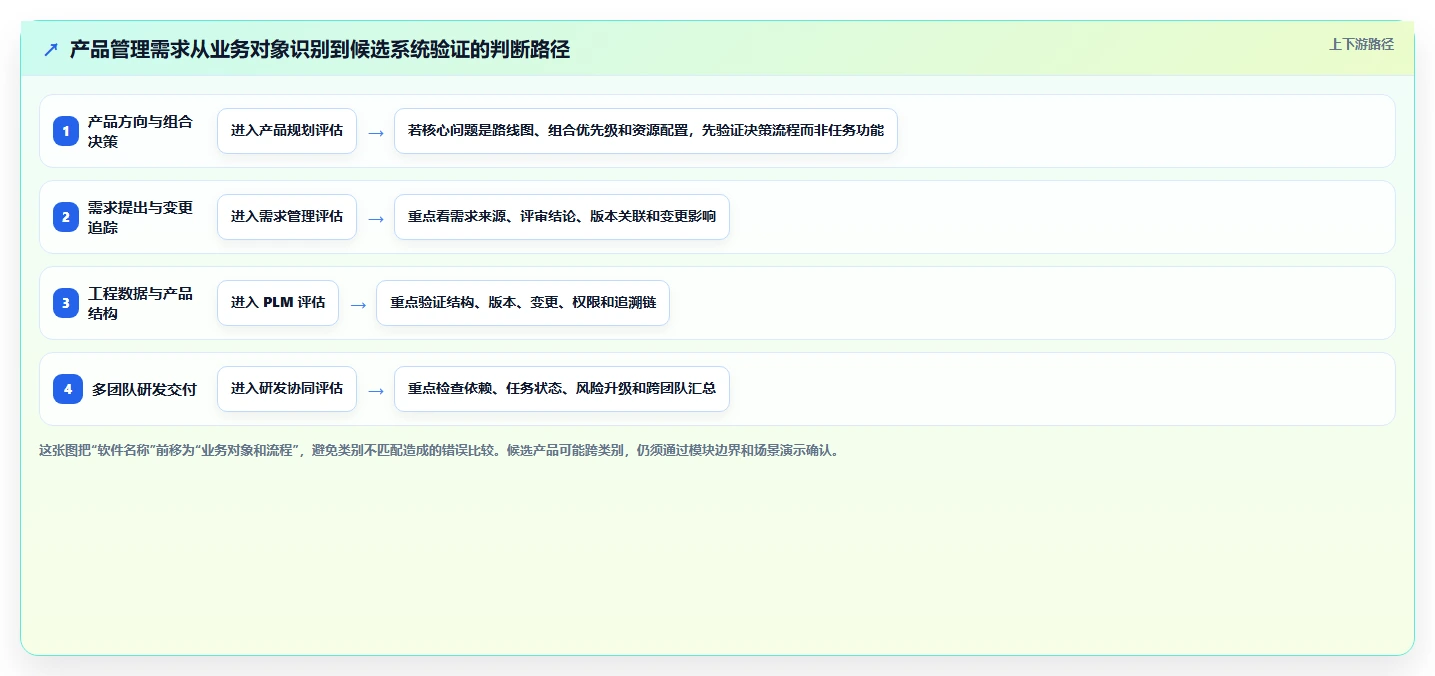Click the 工程数据与产品结构 label

click(140, 303)
